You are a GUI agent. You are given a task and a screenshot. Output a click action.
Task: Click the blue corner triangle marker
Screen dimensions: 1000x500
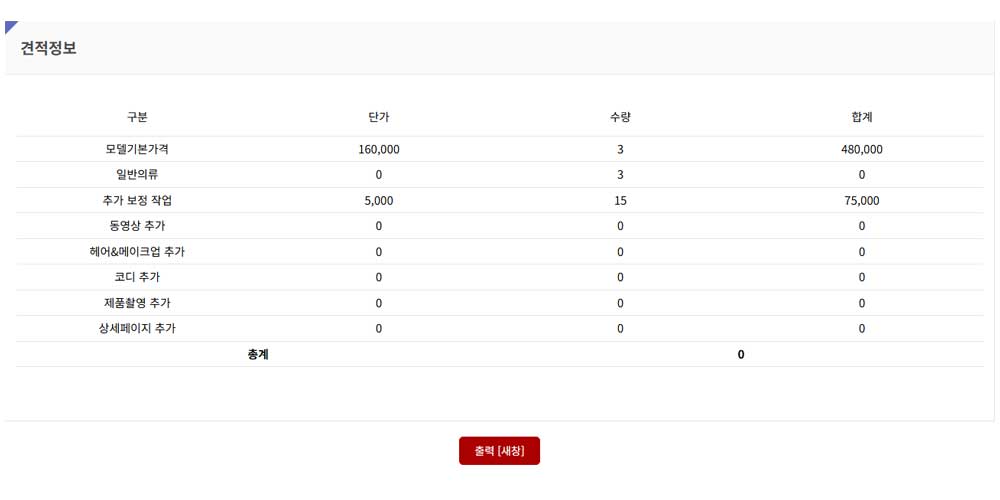[x=10, y=26]
